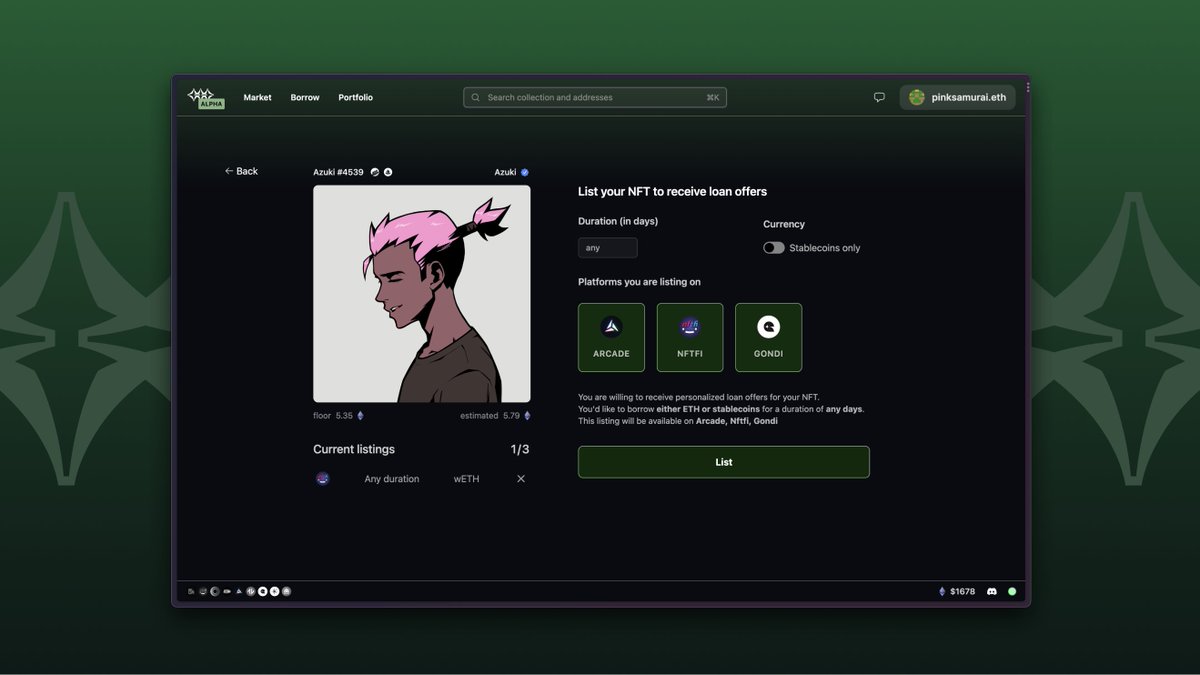1200x675 pixels.
Task: Click the Azuki #4539 NFT image
Action: 422,294
